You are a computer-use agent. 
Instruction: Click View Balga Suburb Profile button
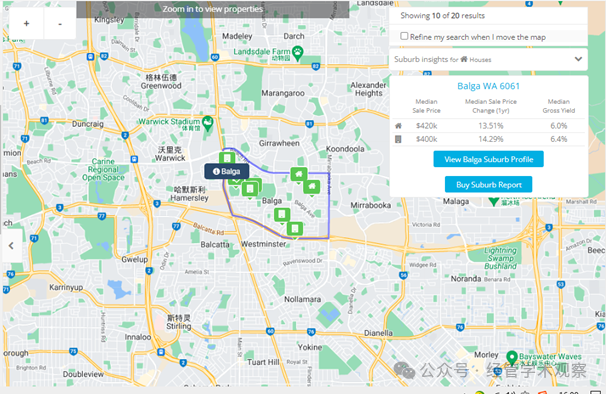489,159
